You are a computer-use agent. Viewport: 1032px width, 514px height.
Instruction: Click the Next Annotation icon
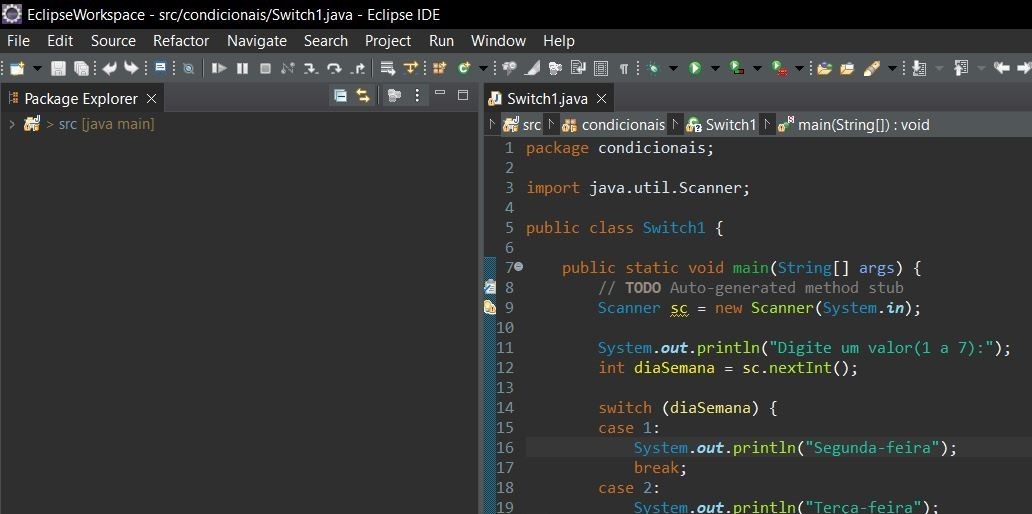tap(919, 68)
